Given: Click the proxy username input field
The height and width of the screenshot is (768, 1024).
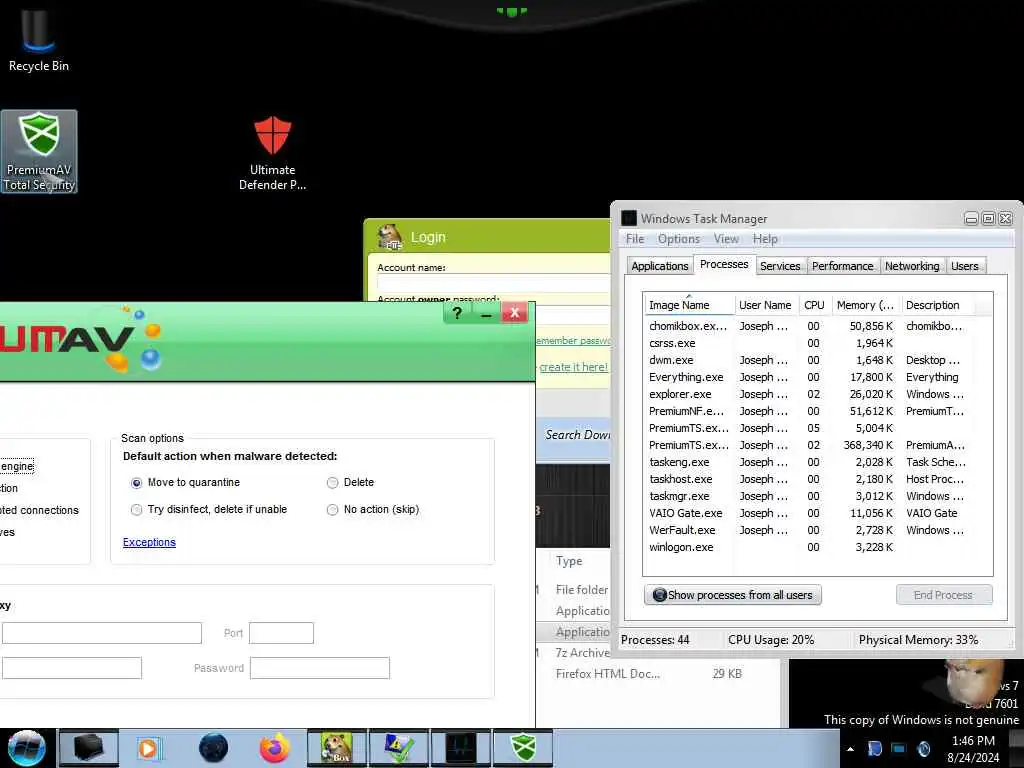Looking at the screenshot, I should point(71,668).
